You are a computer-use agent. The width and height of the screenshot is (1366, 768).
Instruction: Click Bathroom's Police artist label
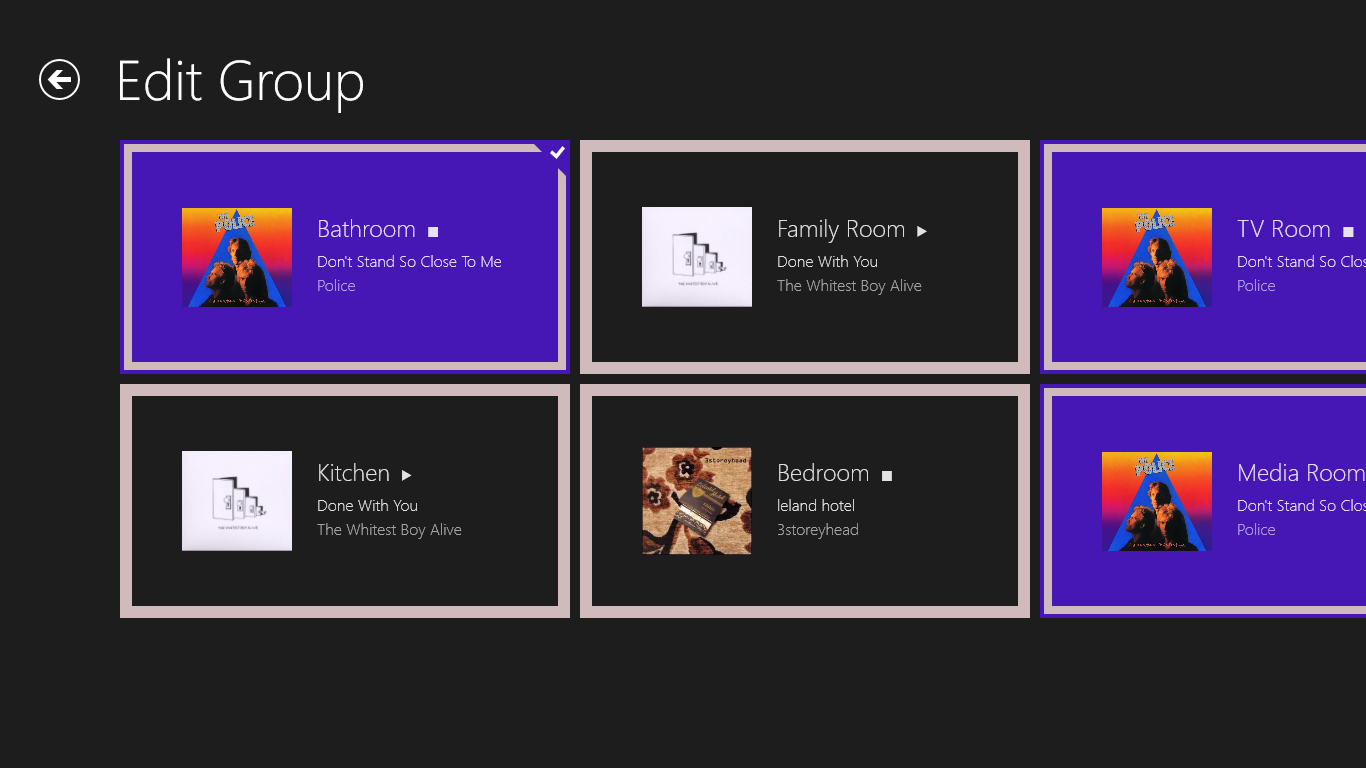[x=336, y=286]
